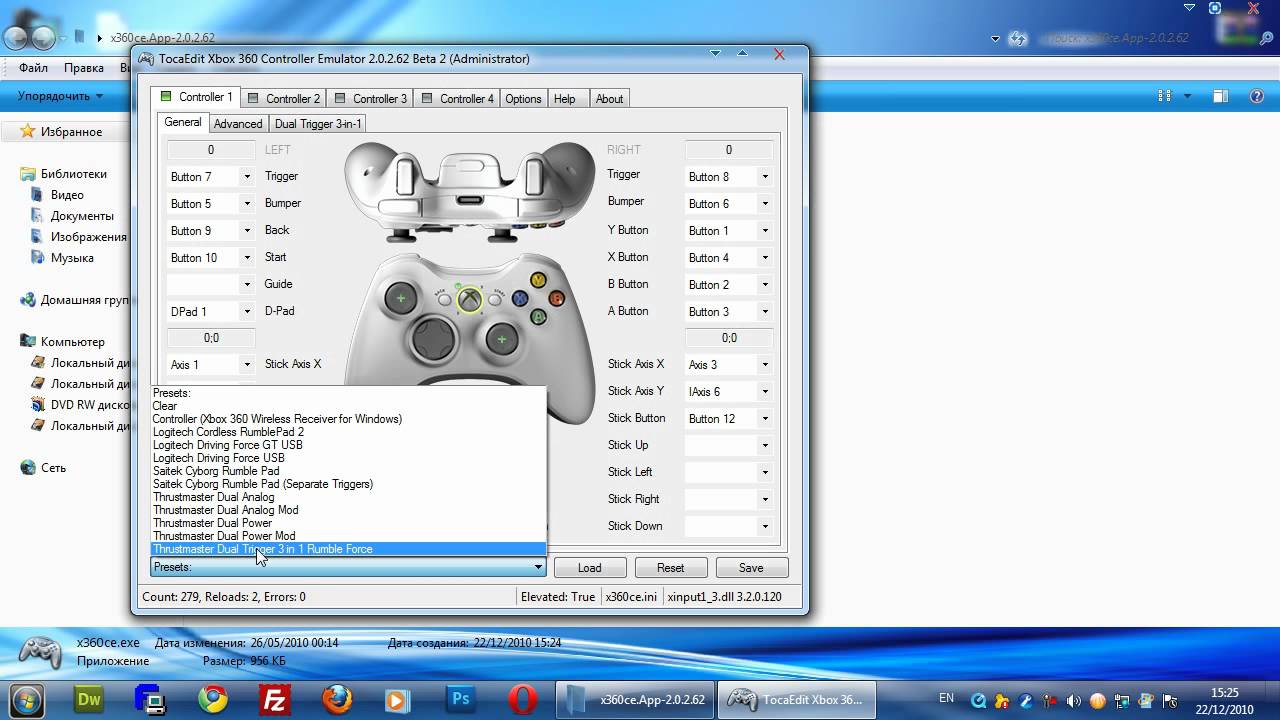This screenshot has width=1280, height=720.
Task: Click Controller 1 green status icon
Action: click(x=166, y=97)
